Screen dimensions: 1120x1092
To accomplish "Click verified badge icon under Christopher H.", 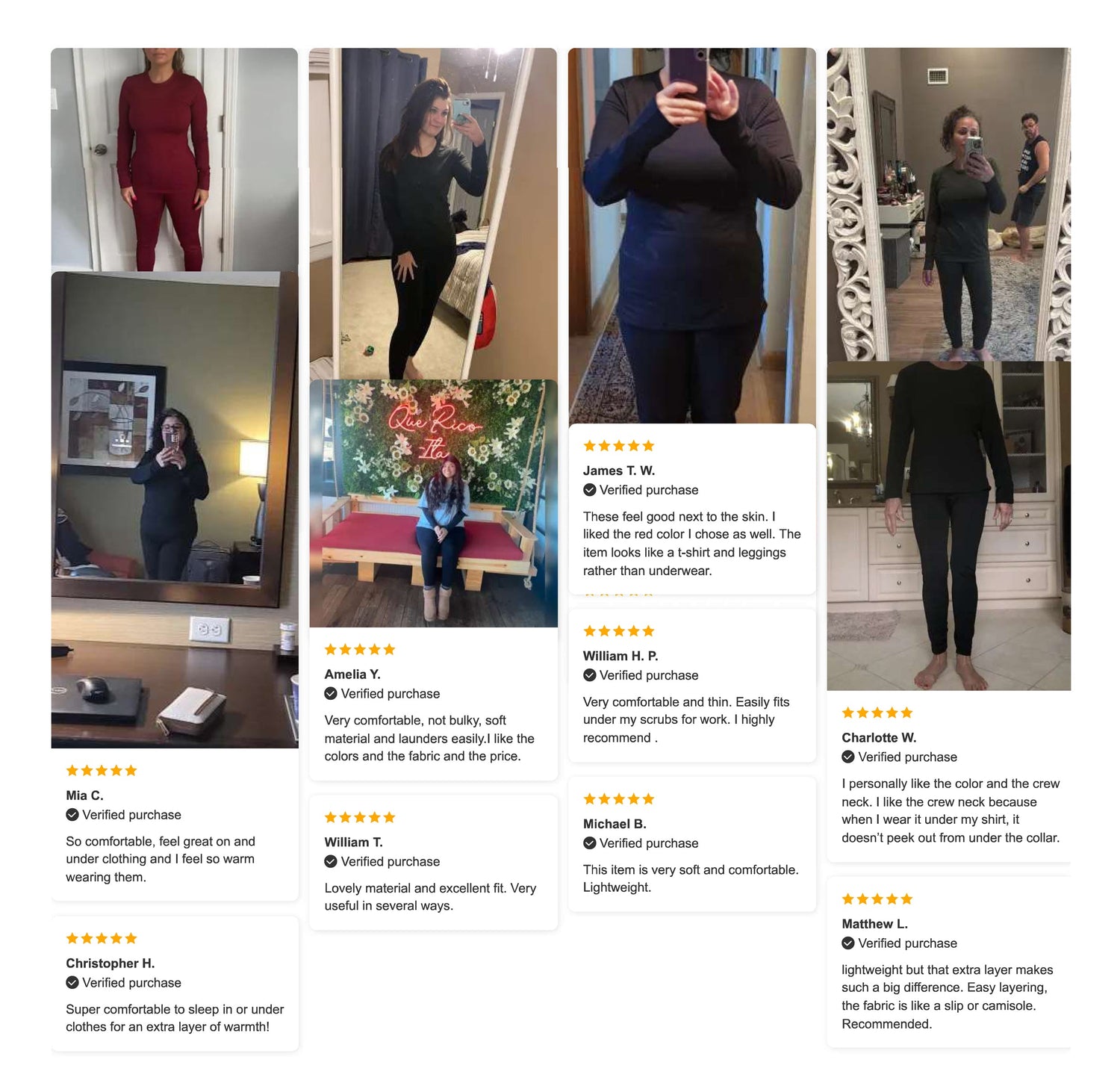I will click(72, 982).
